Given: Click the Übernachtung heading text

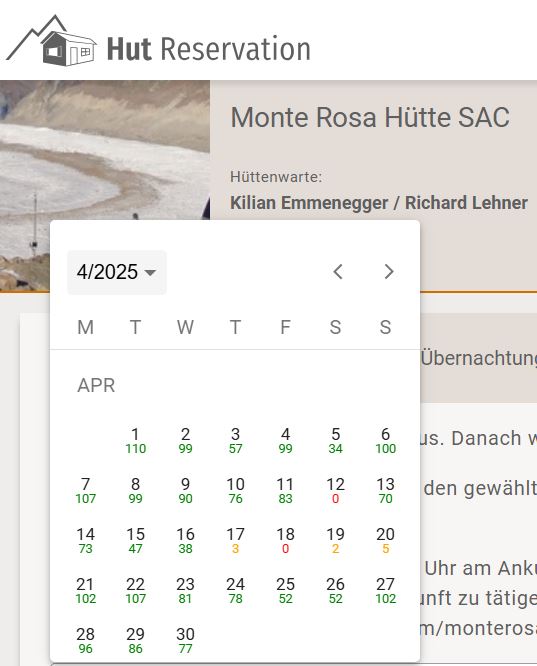Looking at the screenshot, I should coord(479,359).
